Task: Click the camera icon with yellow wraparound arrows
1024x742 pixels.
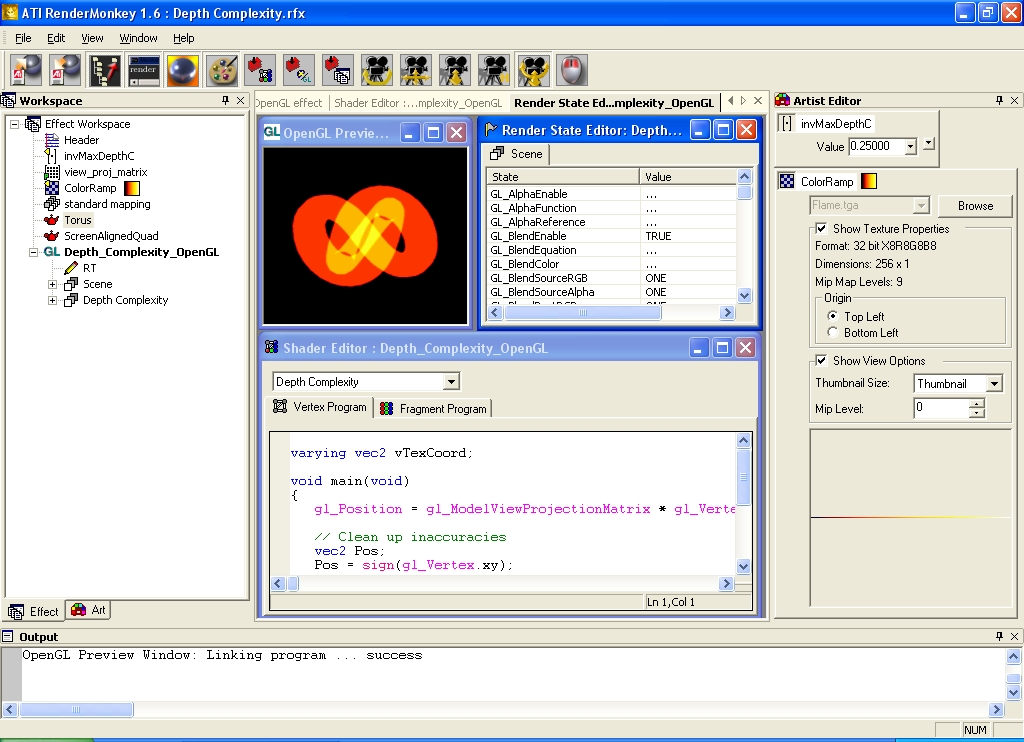Action: pos(534,70)
